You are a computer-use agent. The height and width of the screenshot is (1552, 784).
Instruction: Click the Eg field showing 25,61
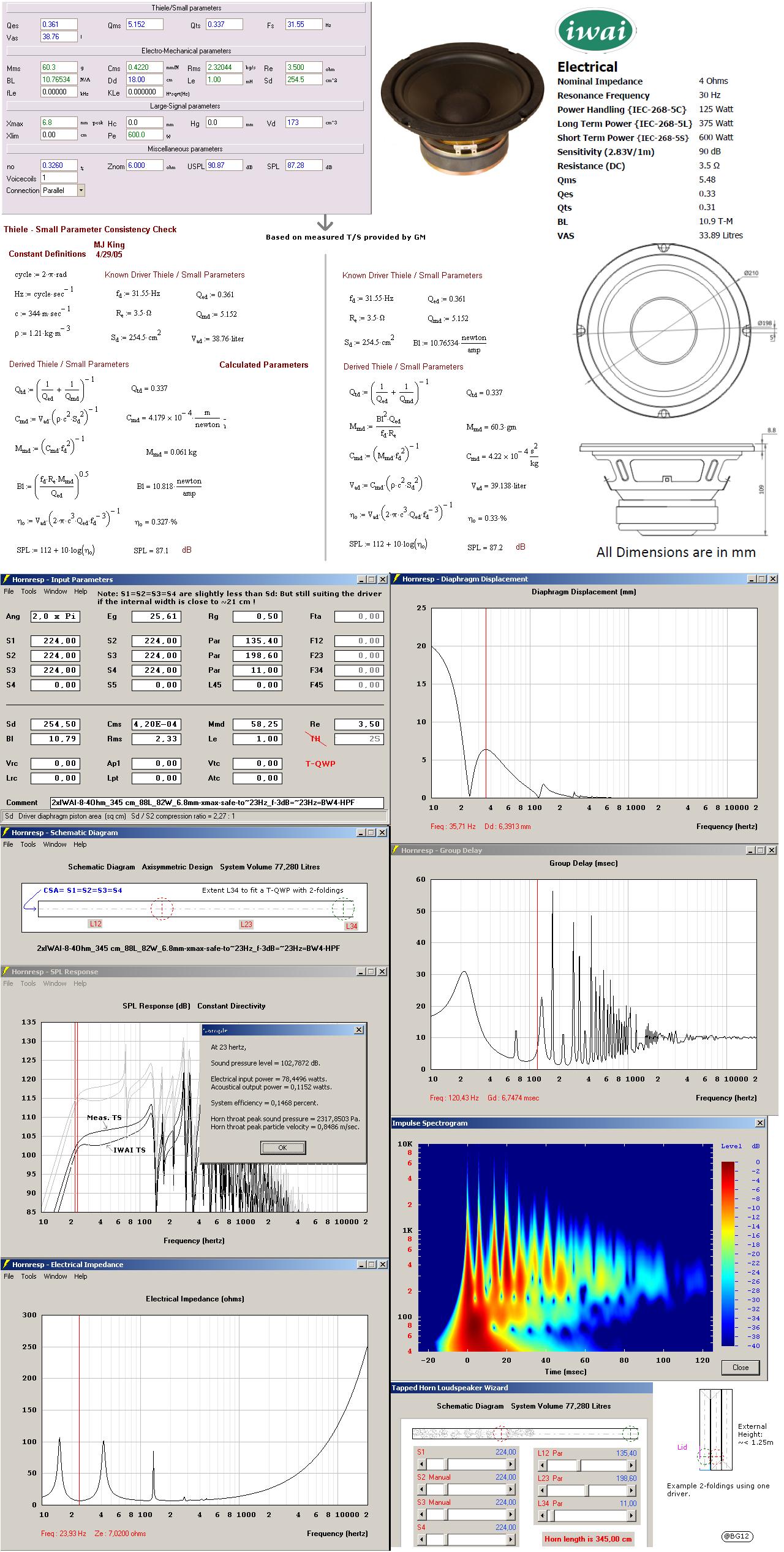click(156, 616)
